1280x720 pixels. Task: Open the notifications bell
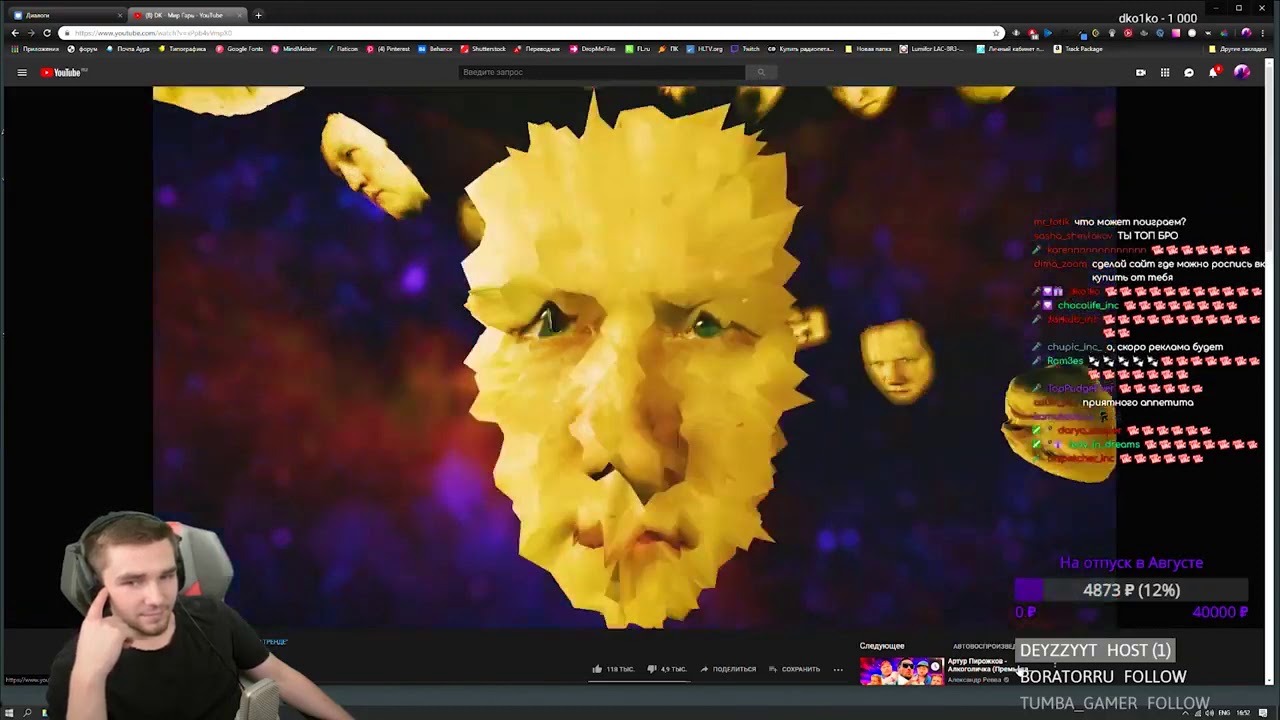tap(1213, 72)
